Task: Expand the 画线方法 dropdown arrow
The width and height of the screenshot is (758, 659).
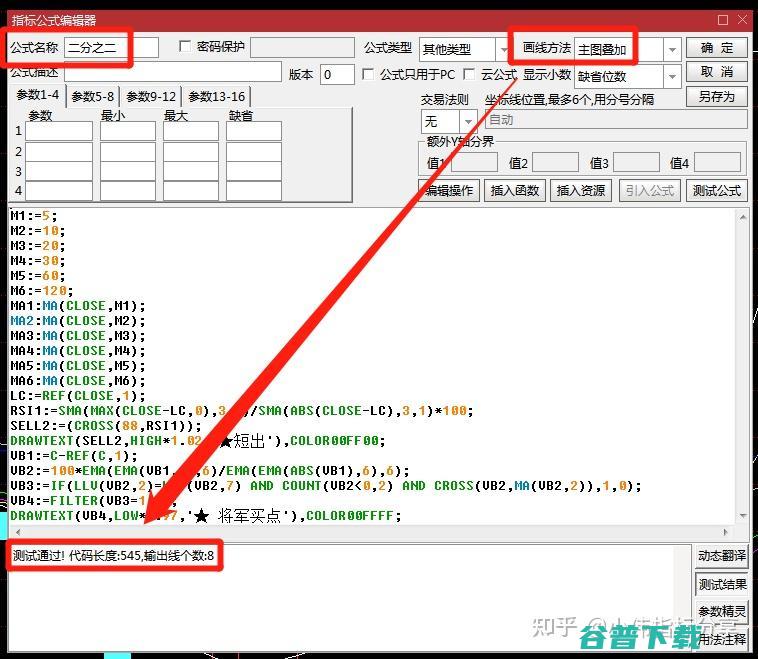Action: point(672,49)
